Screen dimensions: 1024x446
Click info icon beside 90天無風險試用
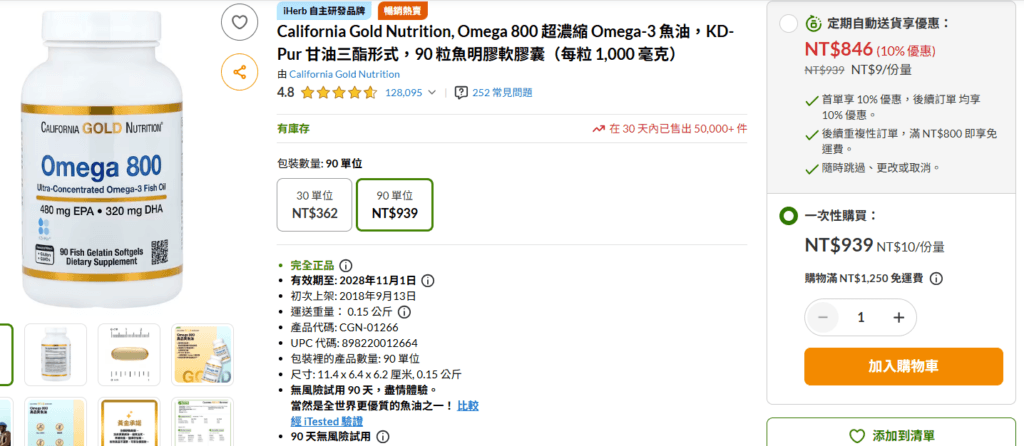[383, 437]
